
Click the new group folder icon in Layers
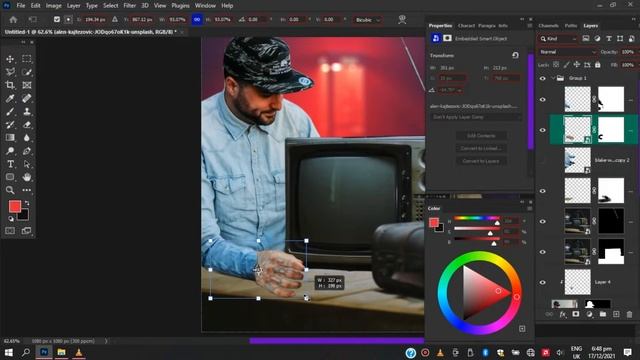602,314
